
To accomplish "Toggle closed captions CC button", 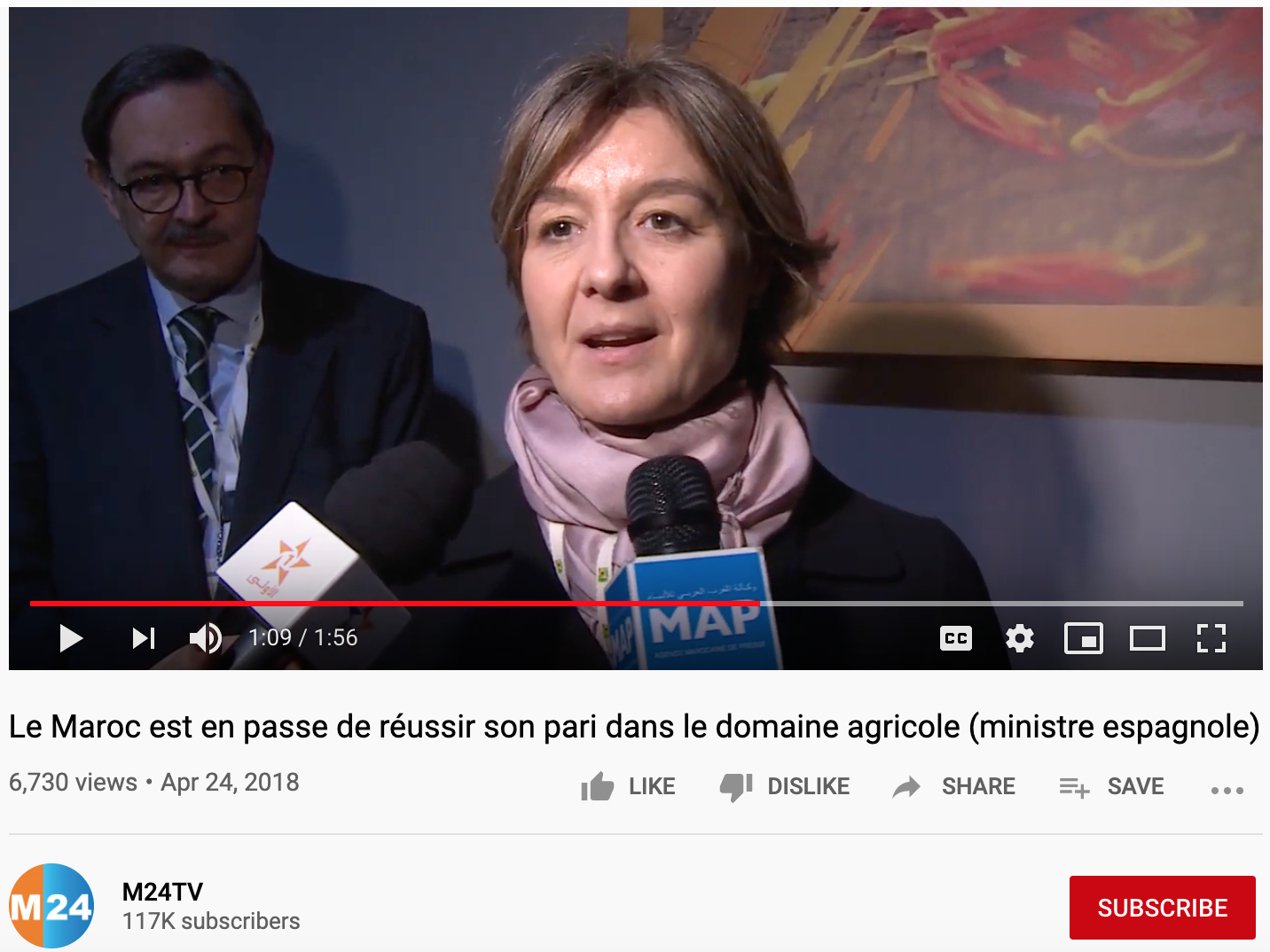I will [956, 638].
